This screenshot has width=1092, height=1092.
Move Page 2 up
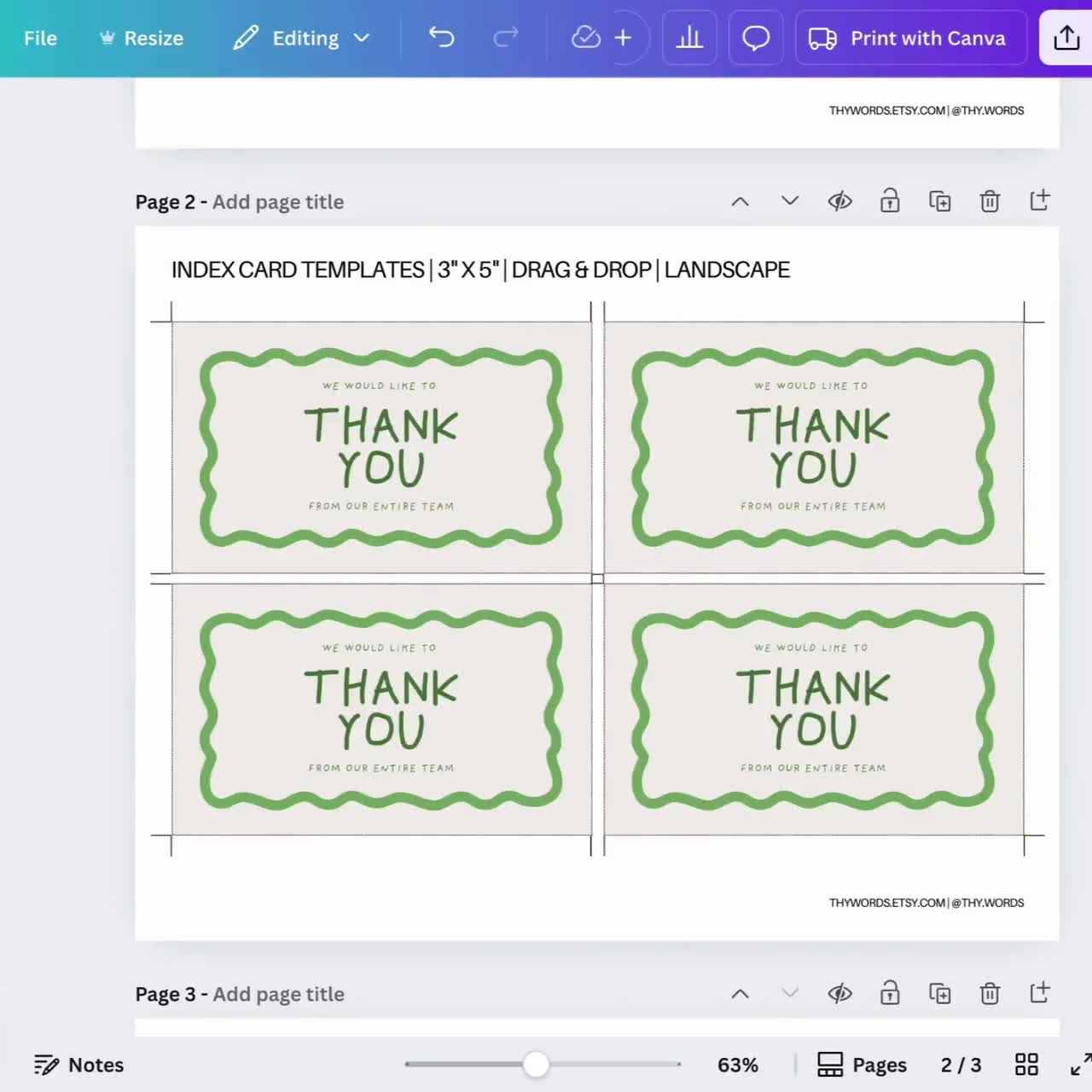tap(740, 202)
